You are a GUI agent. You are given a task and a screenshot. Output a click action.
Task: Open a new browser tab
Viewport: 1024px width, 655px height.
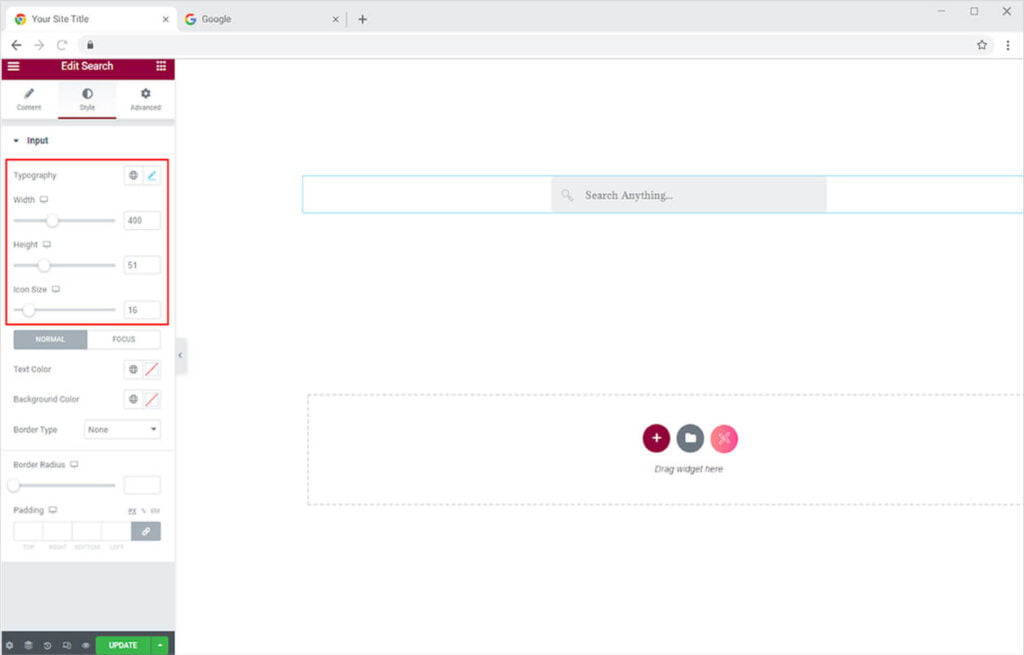(362, 19)
